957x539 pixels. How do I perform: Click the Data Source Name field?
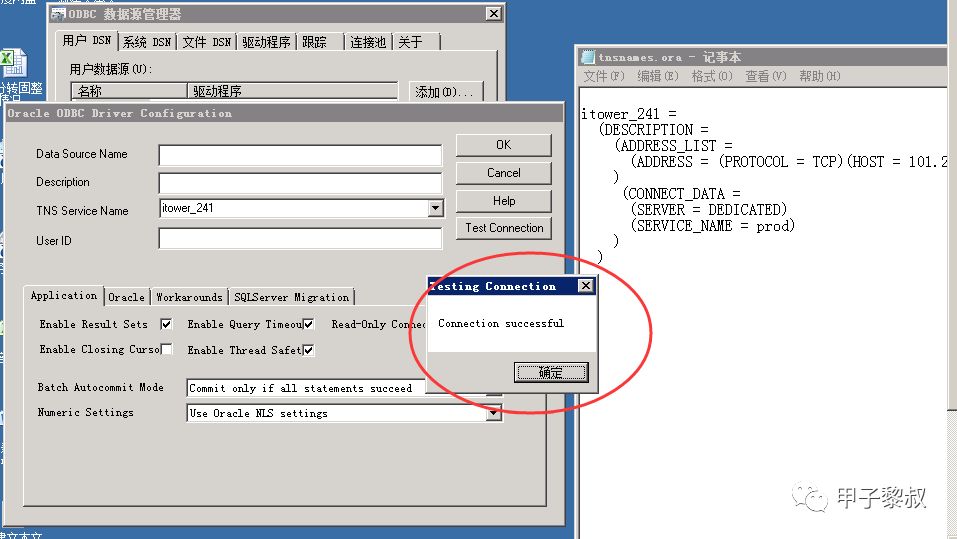tap(300, 155)
